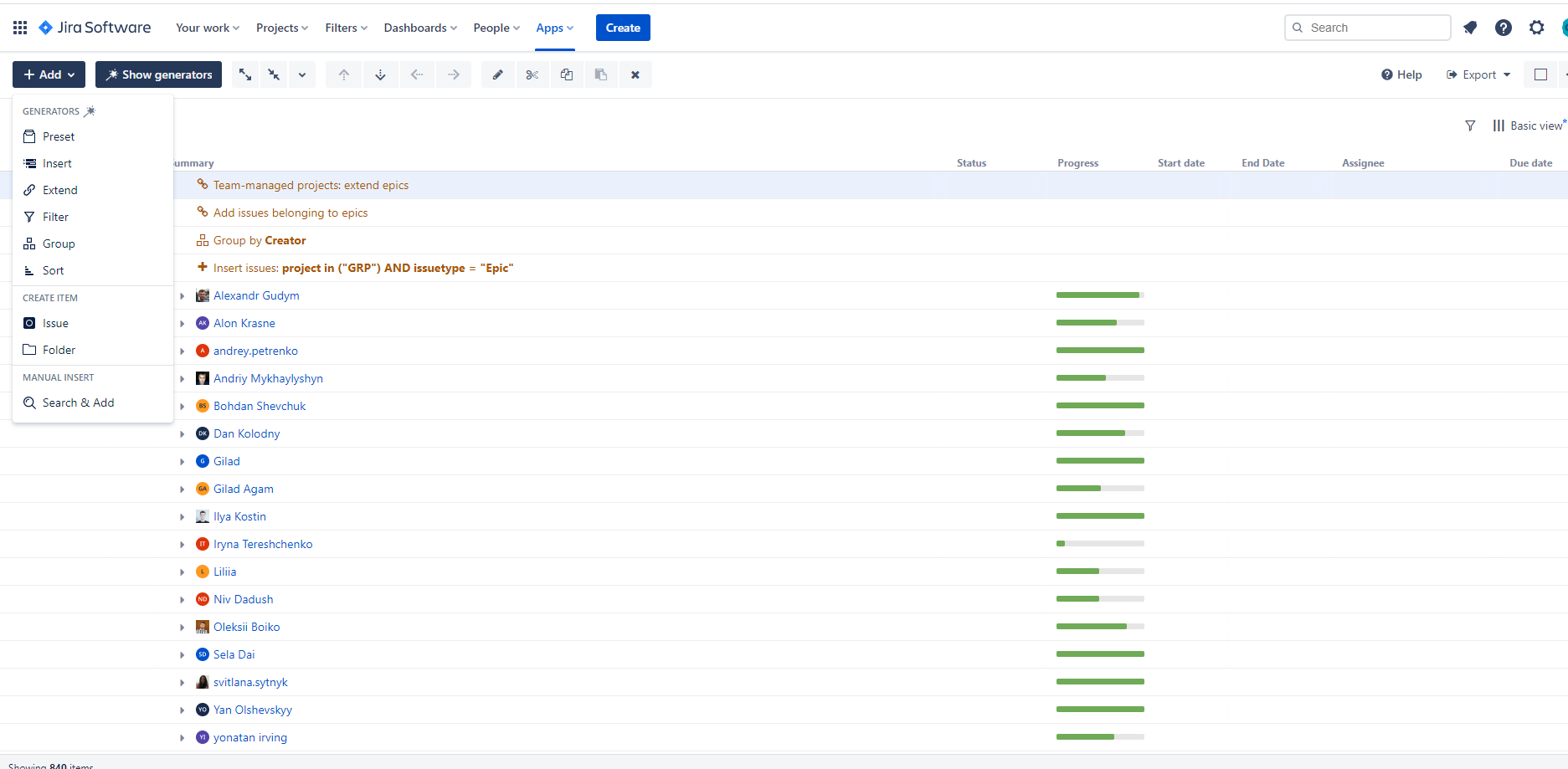Expand the Alon Krasne group row
The width and height of the screenshot is (1568, 769).
[183, 324]
